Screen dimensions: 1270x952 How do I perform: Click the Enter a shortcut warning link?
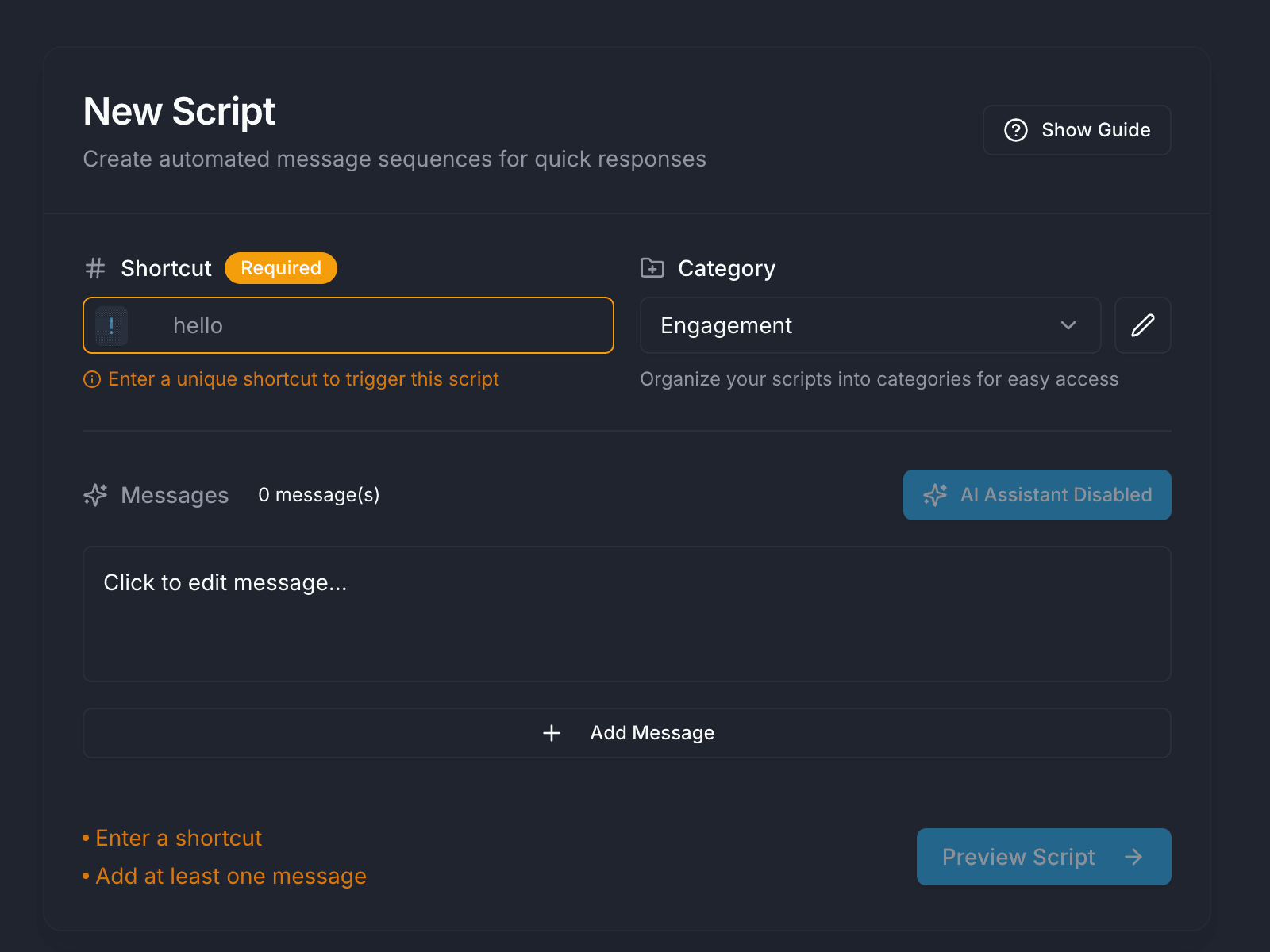pos(178,838)
